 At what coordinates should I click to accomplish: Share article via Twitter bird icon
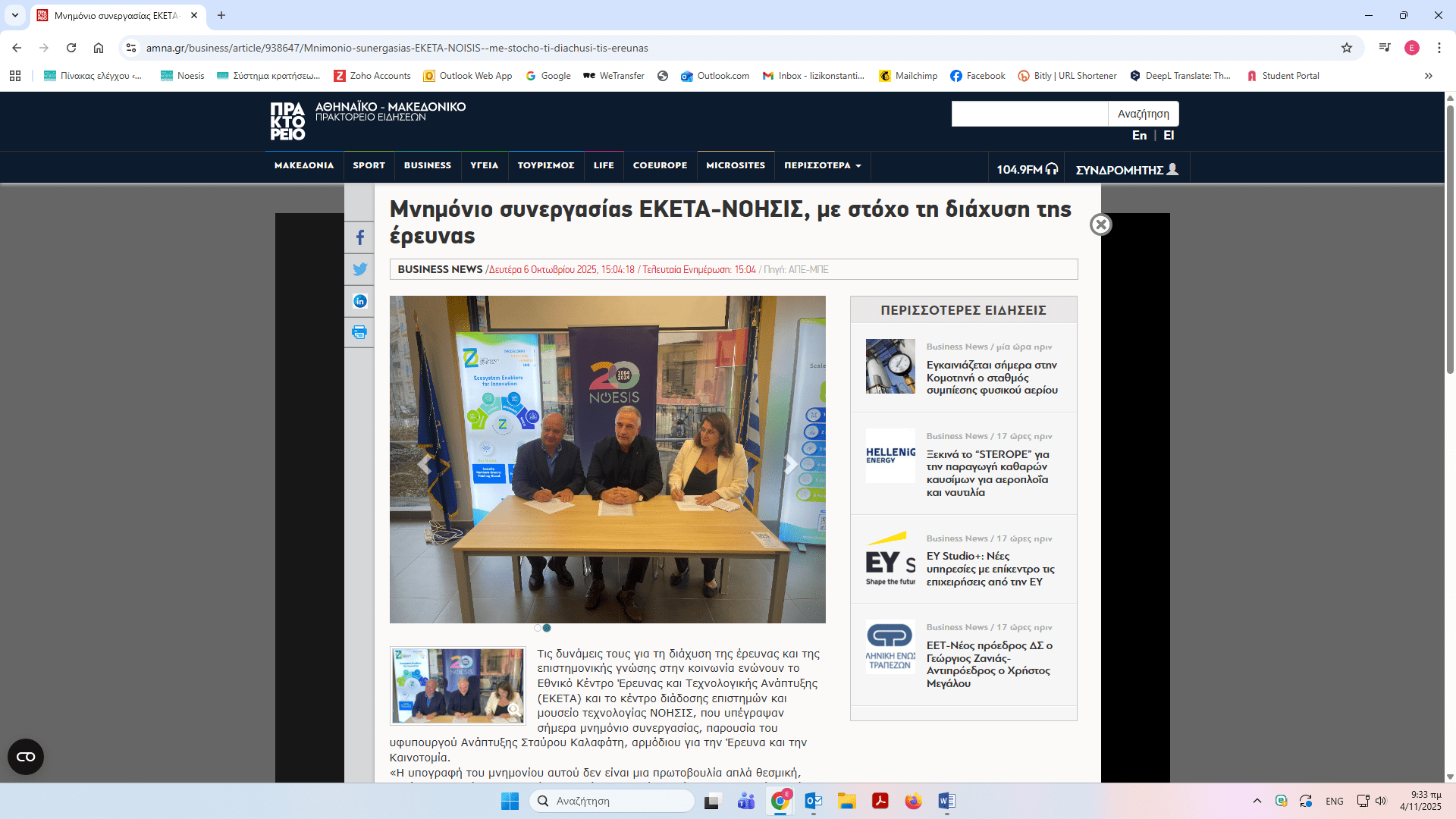pos(359,269)
